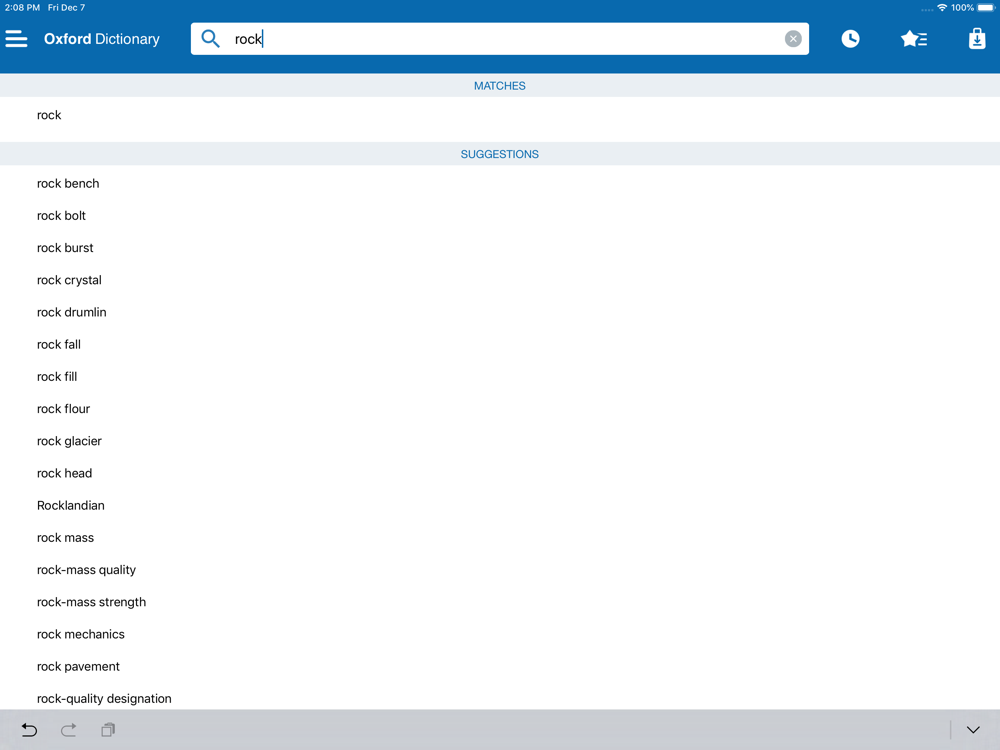Tap the redo arrow on keyboard bar
1000x750 pixels.
[68, 730]
